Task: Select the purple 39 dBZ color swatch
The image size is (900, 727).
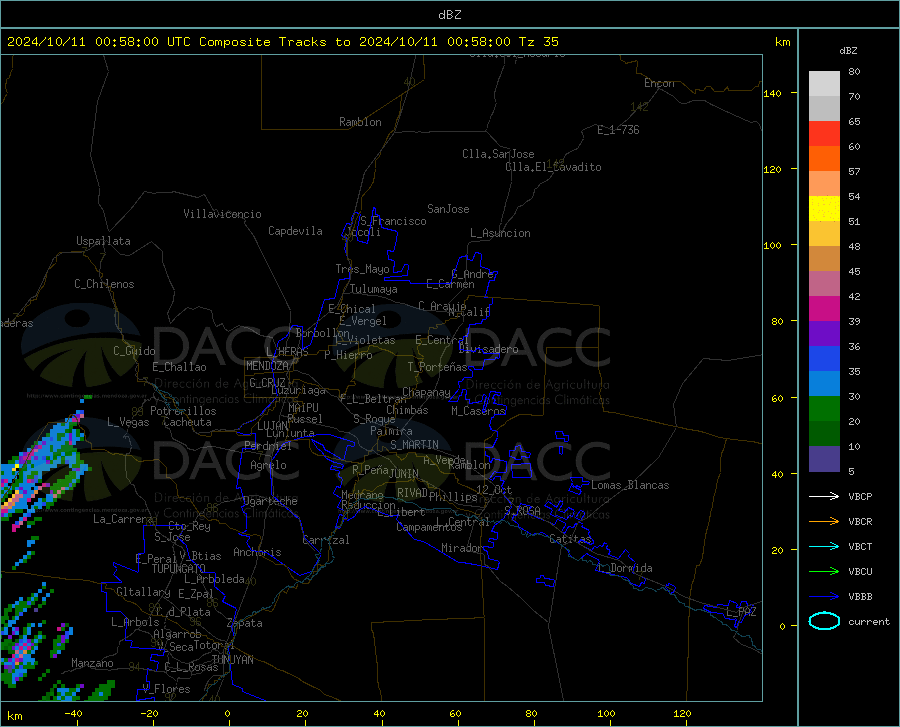Action: point(824,334)
